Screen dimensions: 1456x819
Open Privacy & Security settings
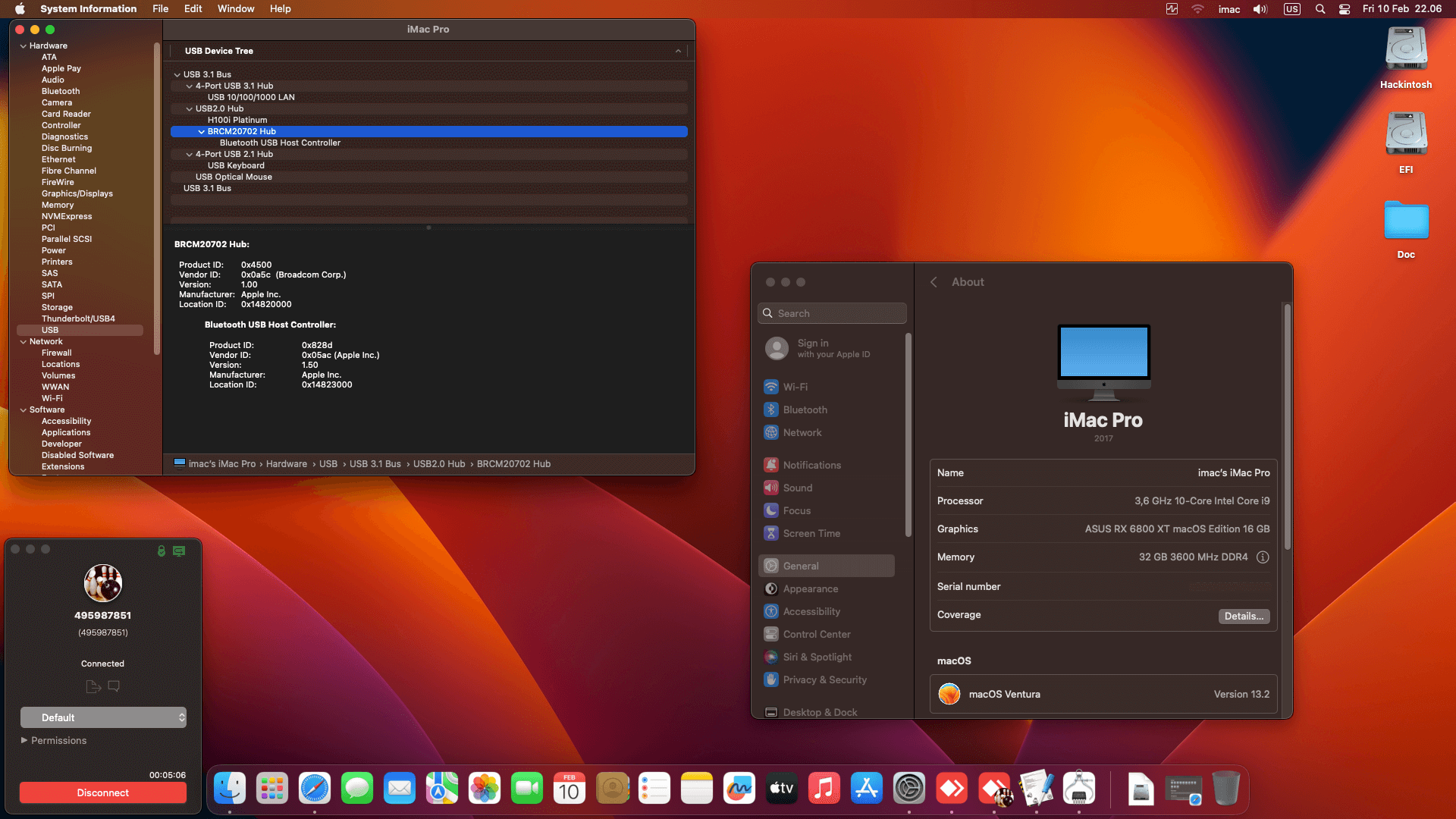click(x=825, y=679)
